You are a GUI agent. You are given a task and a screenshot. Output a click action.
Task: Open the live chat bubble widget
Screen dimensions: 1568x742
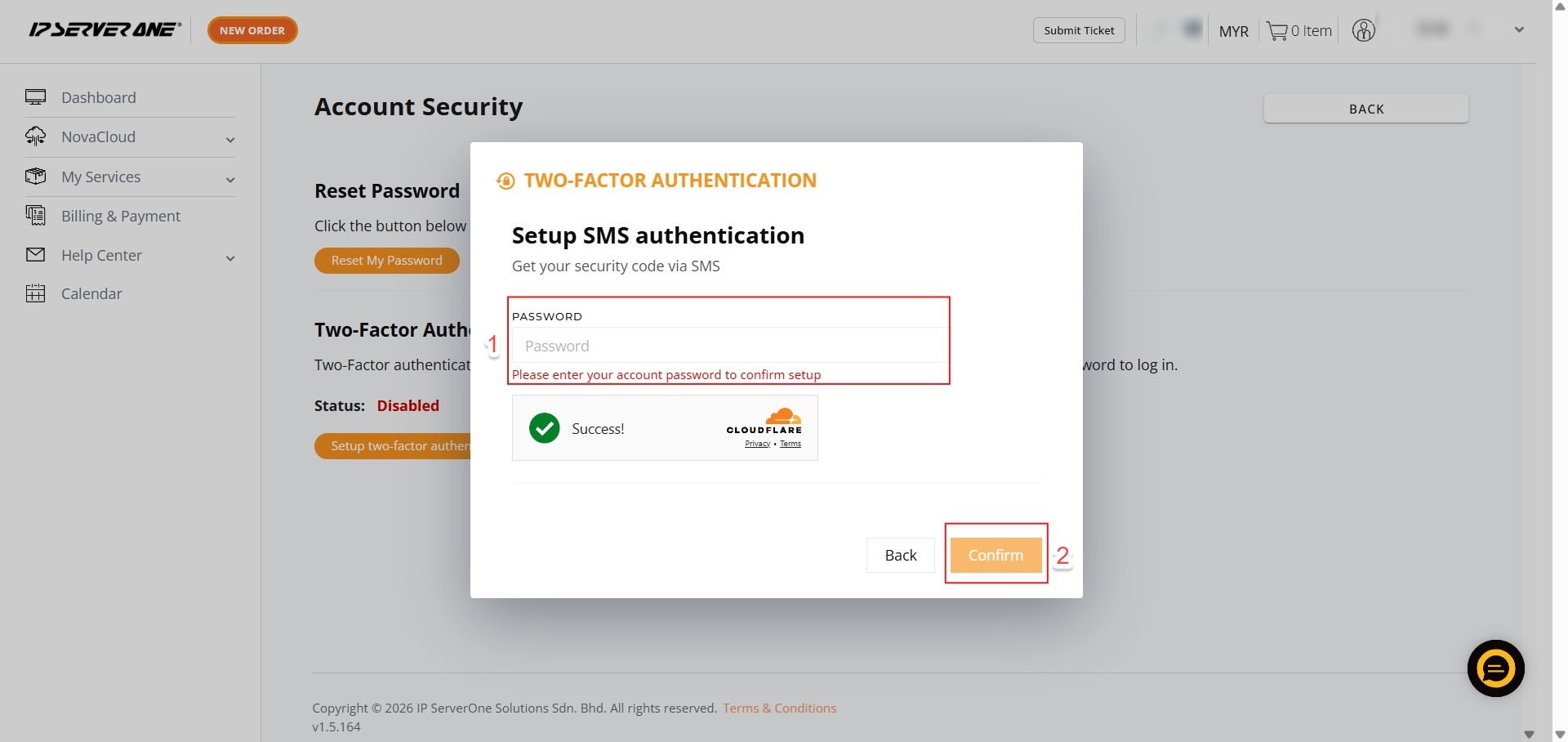point(1495,668)
